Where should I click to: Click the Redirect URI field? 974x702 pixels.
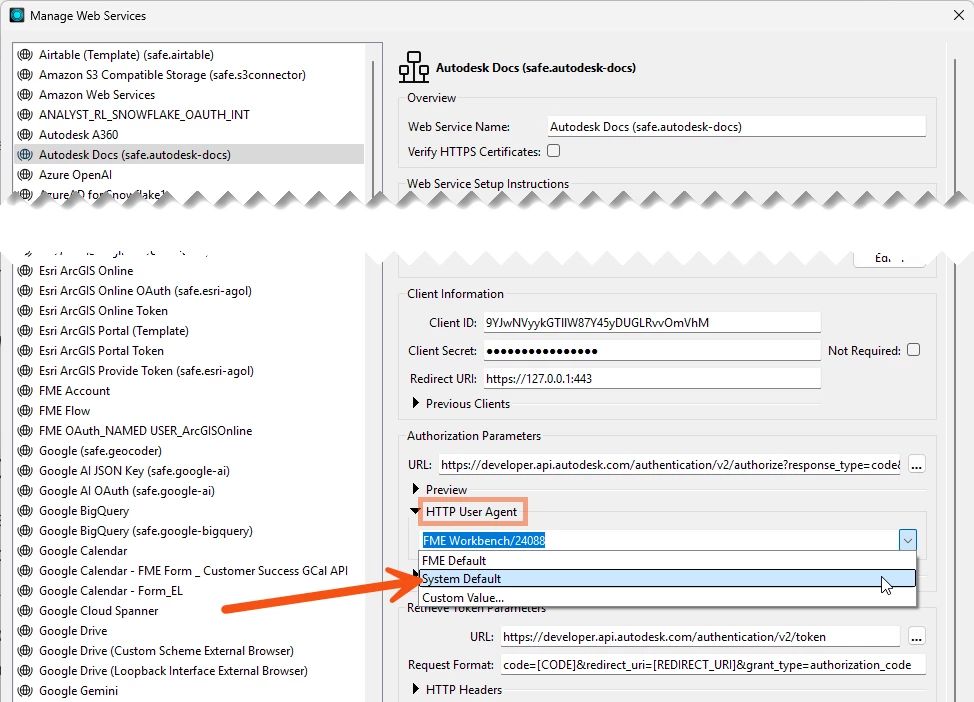tap(652, 378)
